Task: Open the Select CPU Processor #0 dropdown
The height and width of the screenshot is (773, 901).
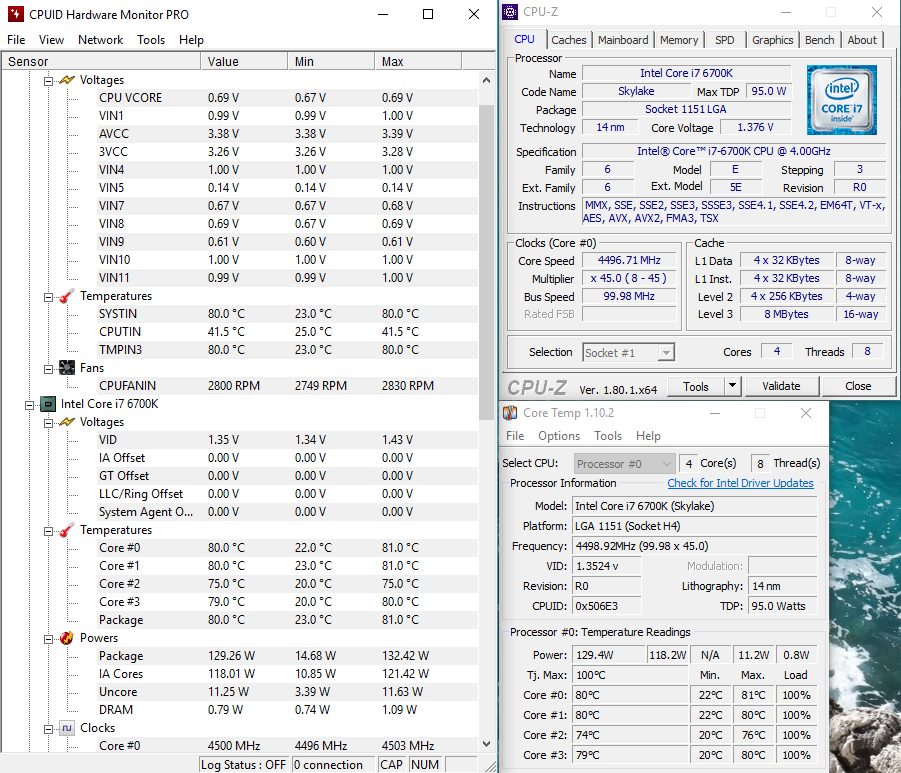Action: tap(625, 463)
